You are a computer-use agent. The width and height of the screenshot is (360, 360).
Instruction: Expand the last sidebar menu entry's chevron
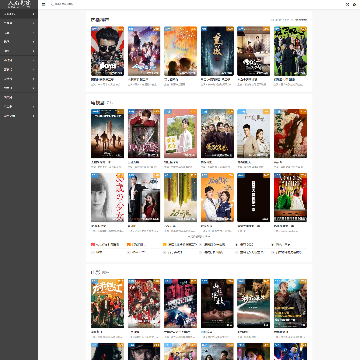click(x=34, y=116)
